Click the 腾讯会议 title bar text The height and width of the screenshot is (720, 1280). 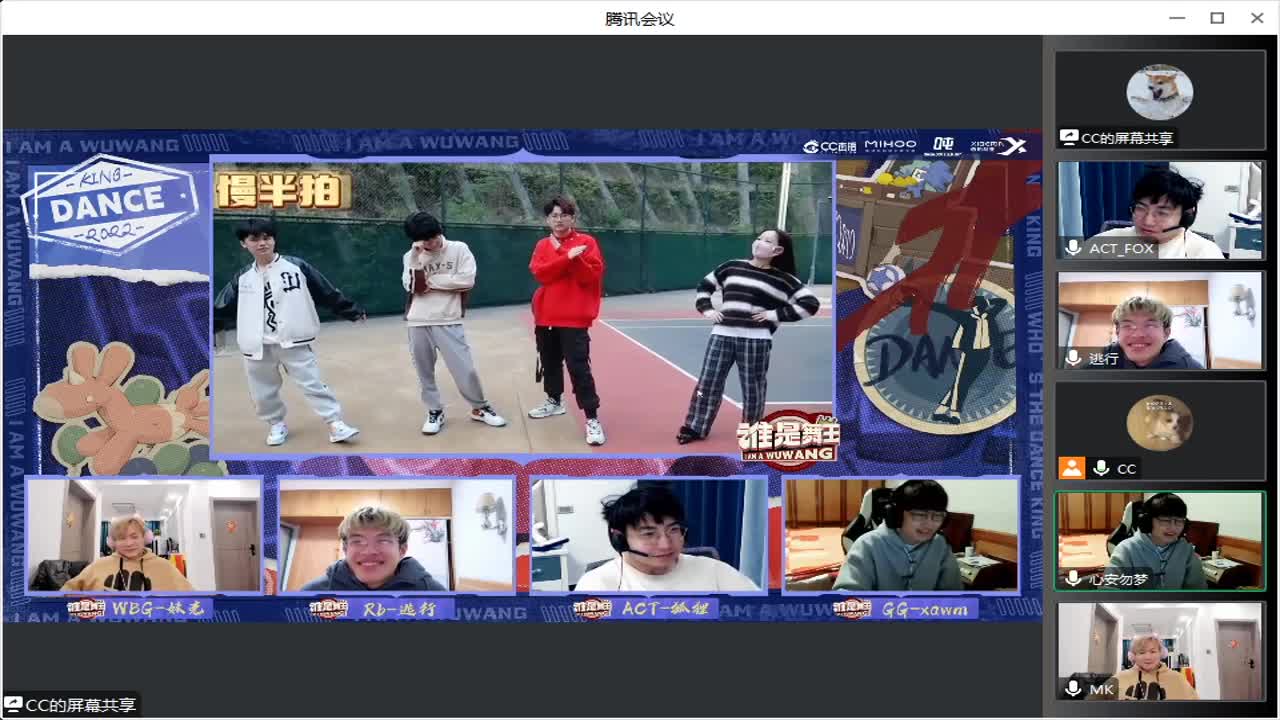pyautogui.click(x=640, y=17)
